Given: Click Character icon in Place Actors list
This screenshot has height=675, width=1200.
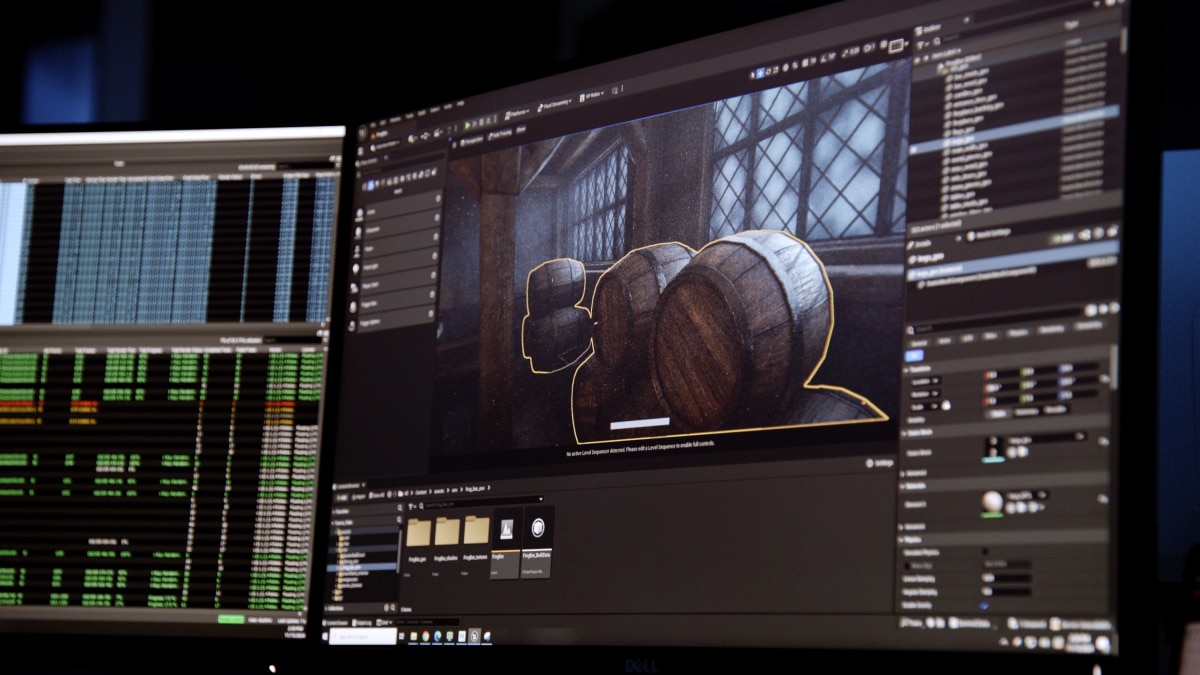Looking at the screenshot, I should [x=358, y=232].
